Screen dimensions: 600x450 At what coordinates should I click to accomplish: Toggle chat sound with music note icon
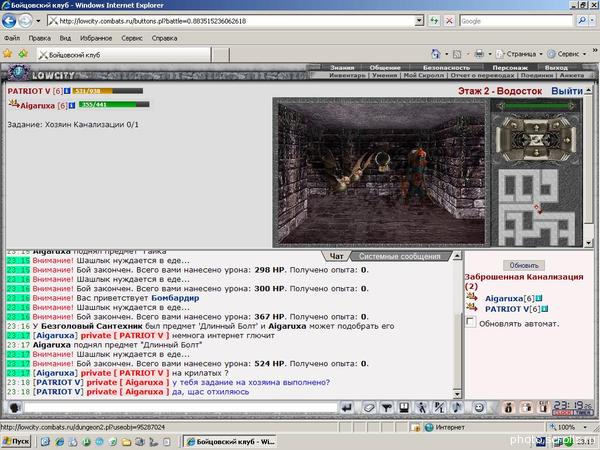[x=457, y=408]
